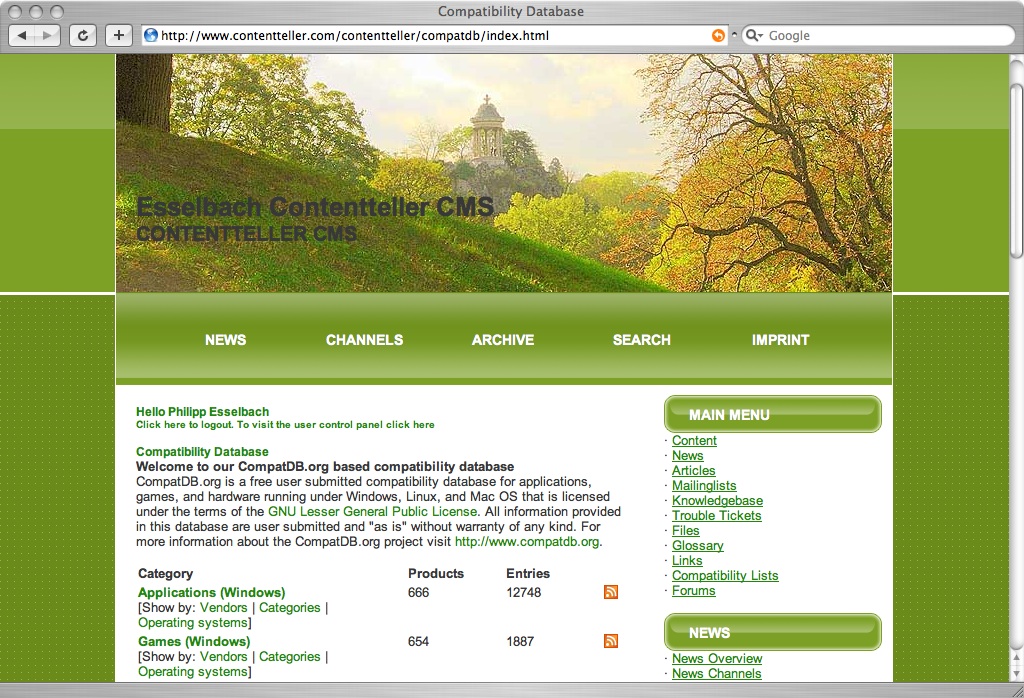Click the "Compatibility Database" page heading
The width and height of the screenshot is (1024, 698).
[x=202, y=452]
